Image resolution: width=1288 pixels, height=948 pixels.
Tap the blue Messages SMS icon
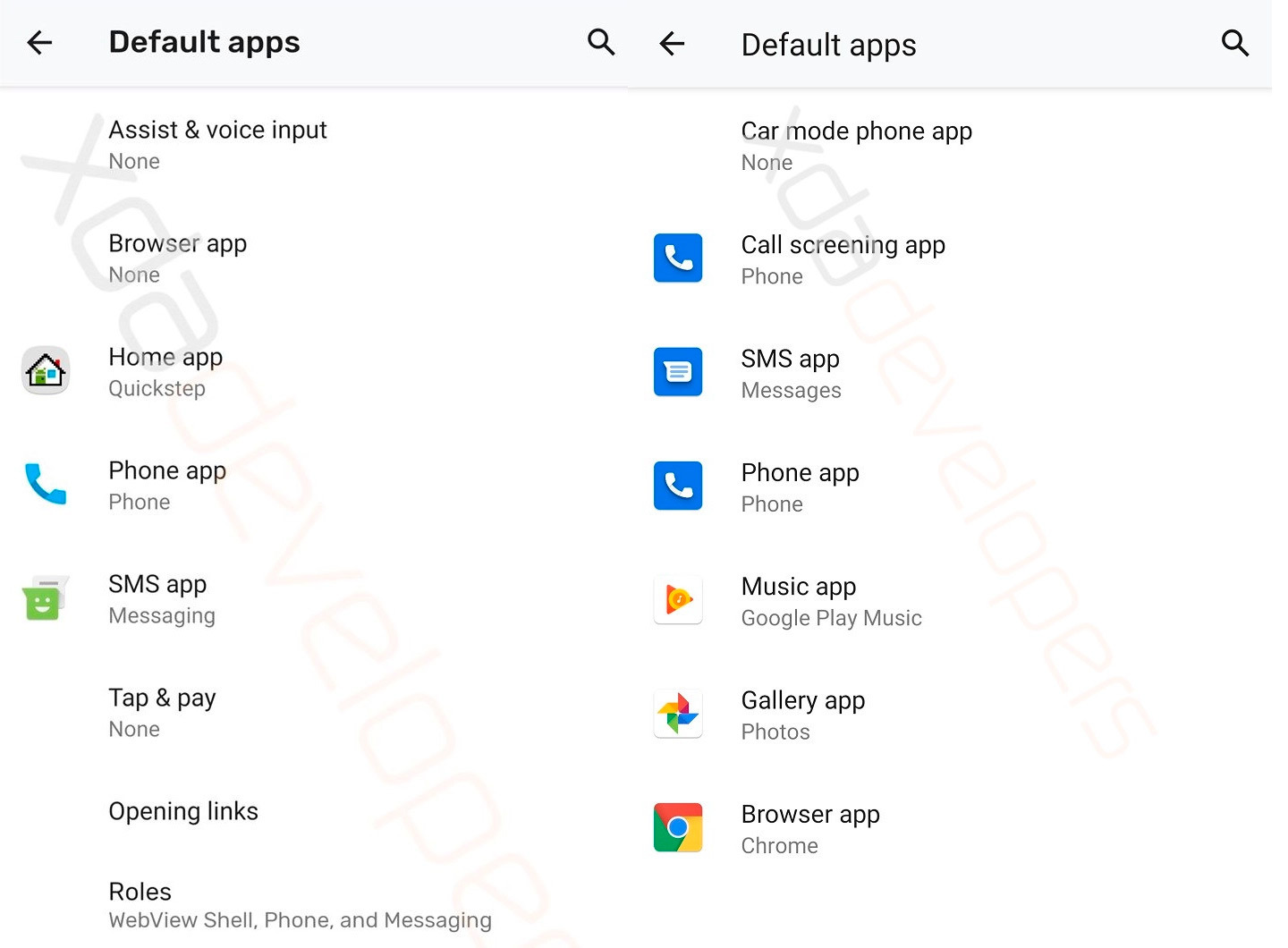tap(678, 371)
